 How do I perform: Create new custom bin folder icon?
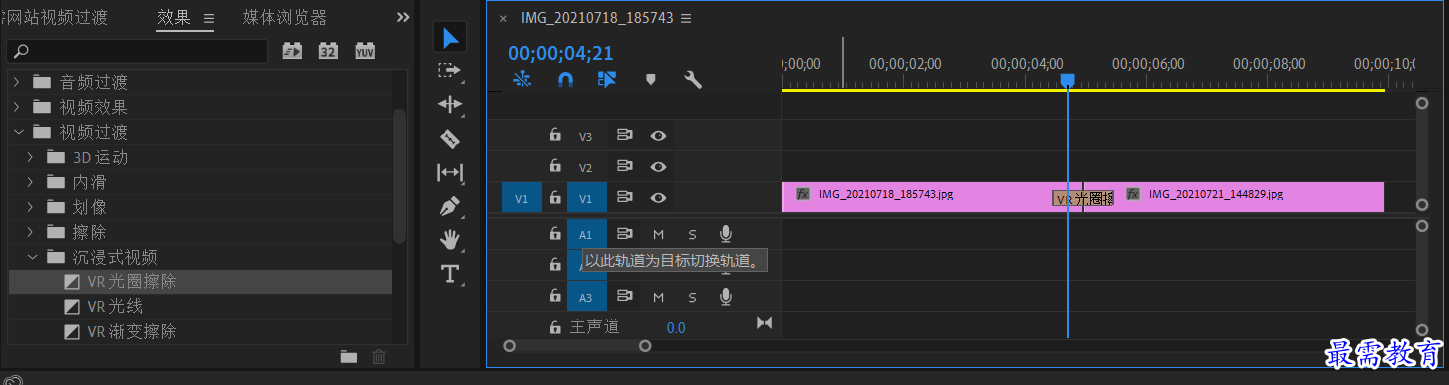click(349, 356)
